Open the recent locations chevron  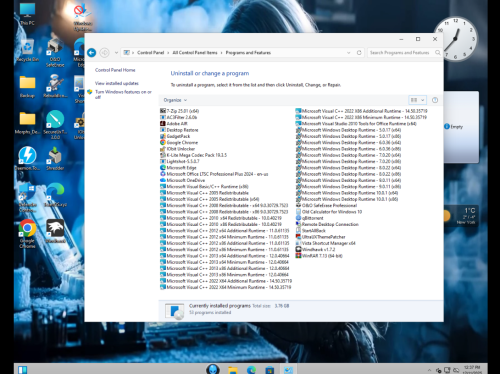point(116,53)
